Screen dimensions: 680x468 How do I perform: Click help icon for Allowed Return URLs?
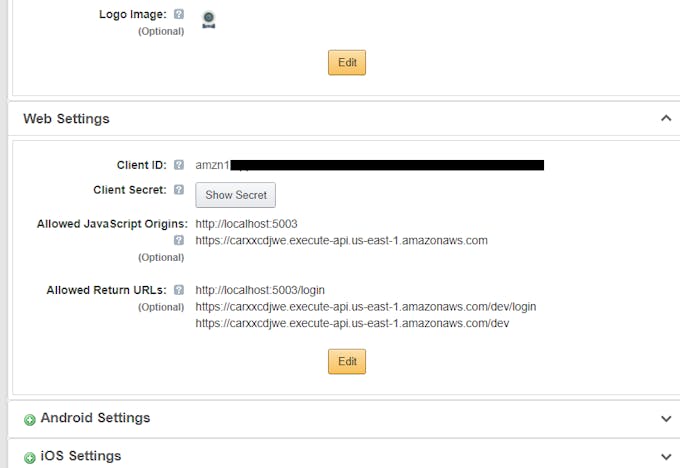click(x=179, y=290)
